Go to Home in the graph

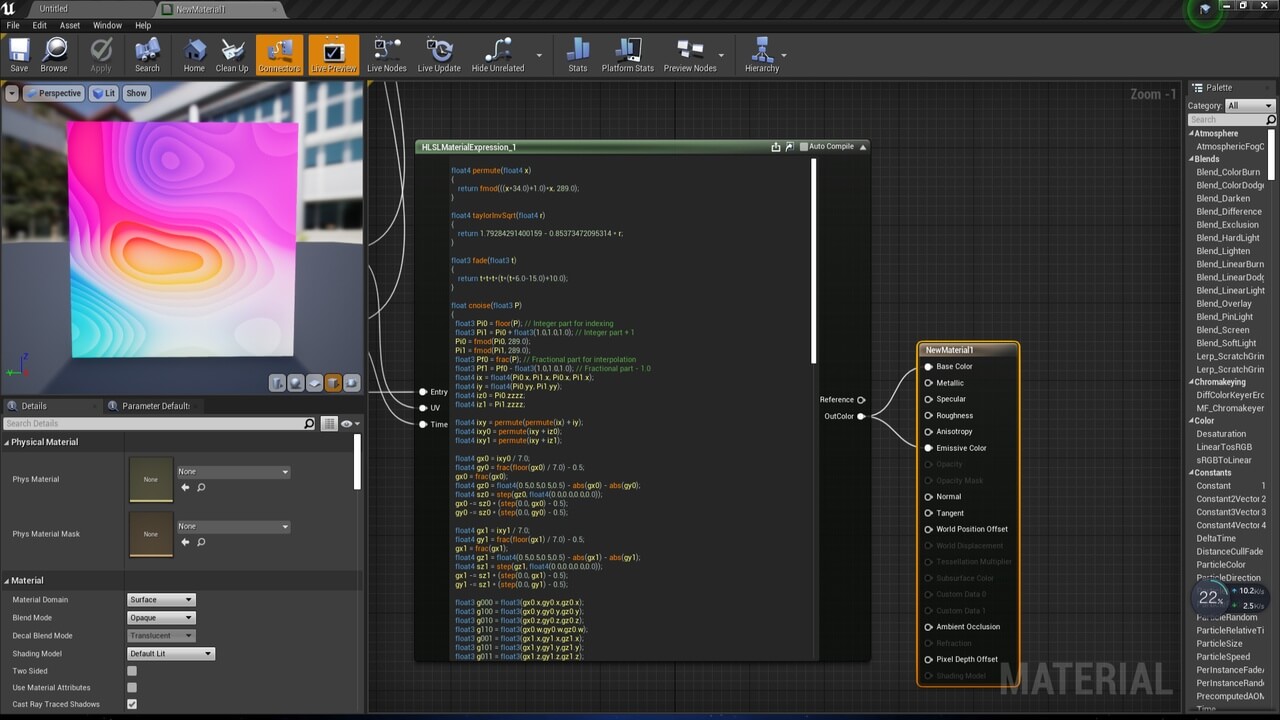coord(194,54)
